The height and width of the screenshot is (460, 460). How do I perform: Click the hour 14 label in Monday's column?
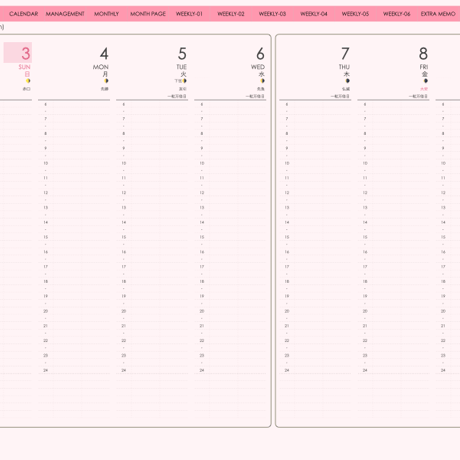point(46,222)
